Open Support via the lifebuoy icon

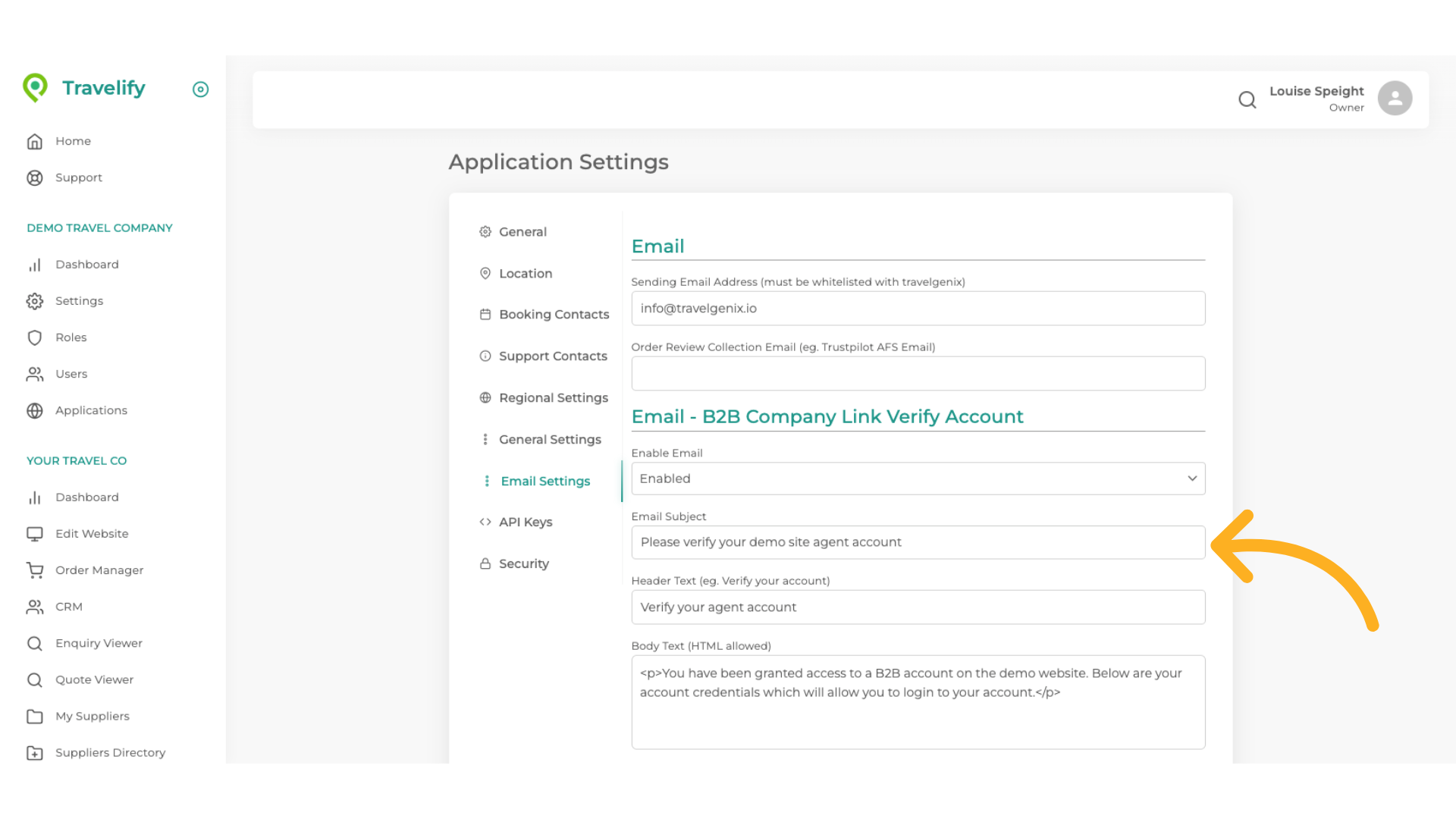[35, 177]
